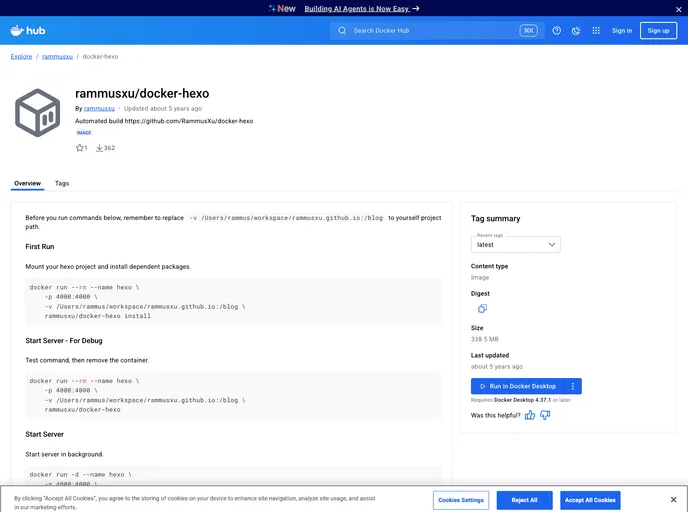
Task: Click the Search Docker Hub field
Action: pos(437,31)
